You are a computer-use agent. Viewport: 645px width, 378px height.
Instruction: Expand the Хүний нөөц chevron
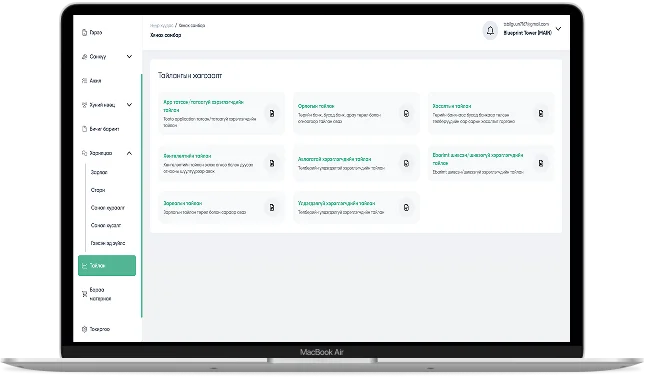click(129, 105)
